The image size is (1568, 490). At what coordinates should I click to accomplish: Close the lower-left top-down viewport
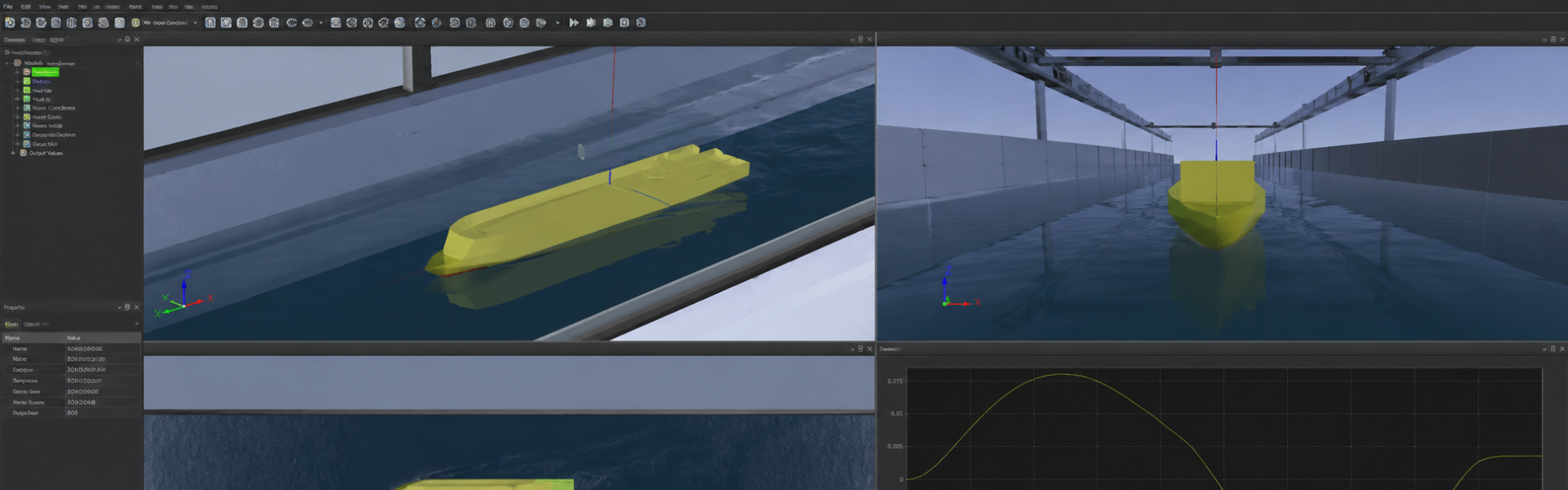[x=870, y=349]
